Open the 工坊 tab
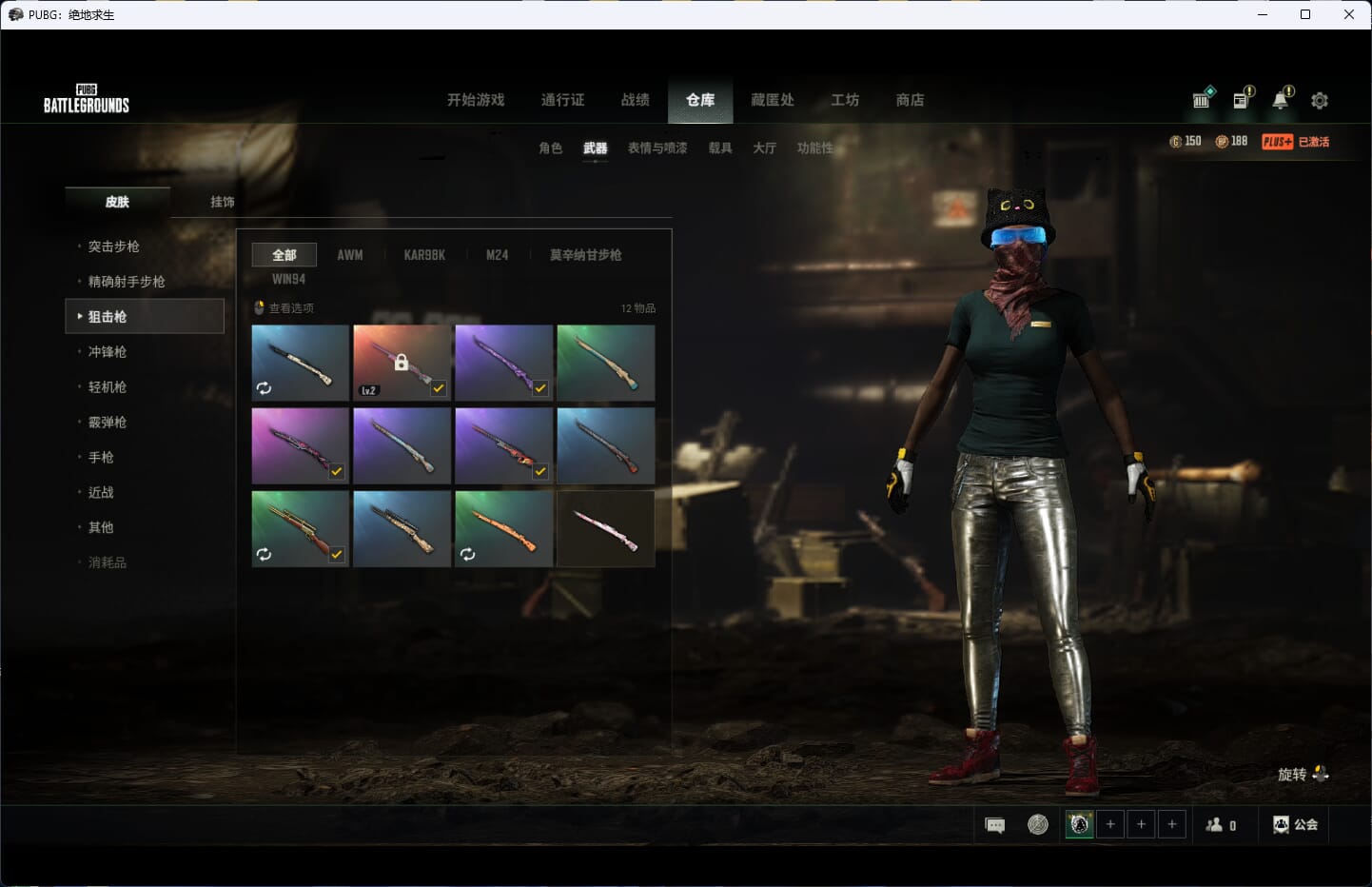 click(x=845, y=100)
